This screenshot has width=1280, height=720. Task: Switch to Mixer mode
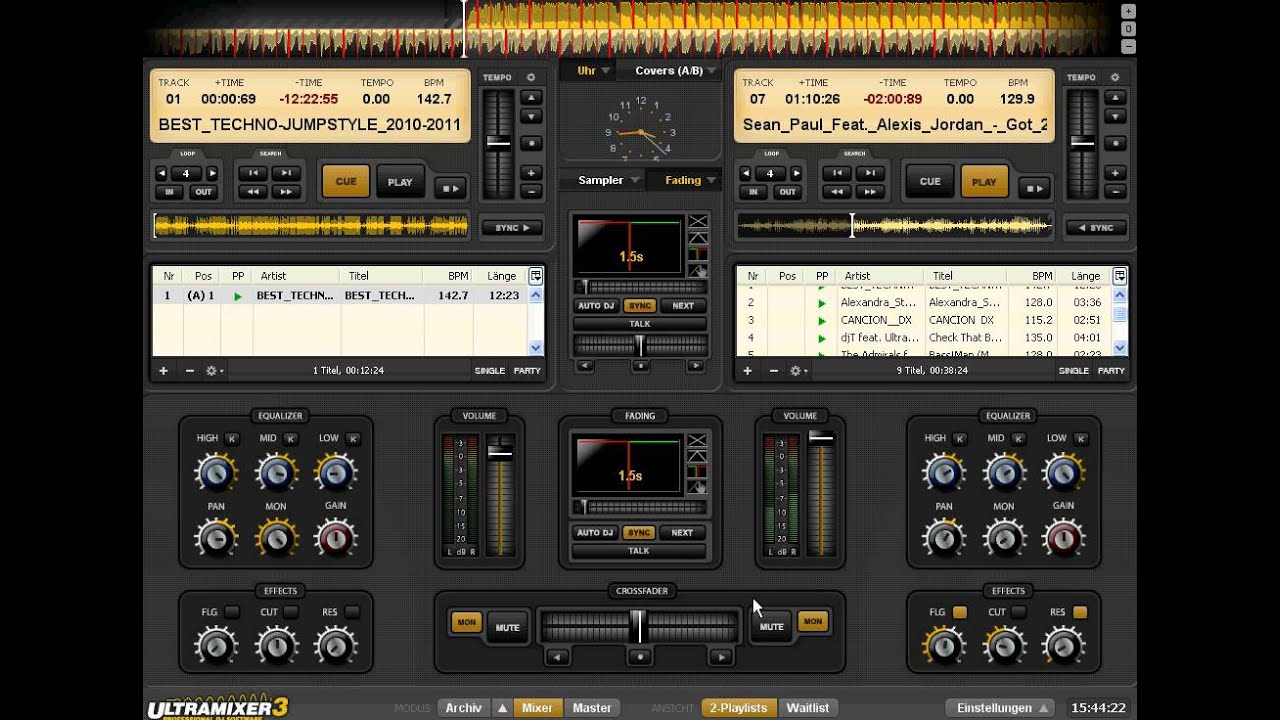537,708
